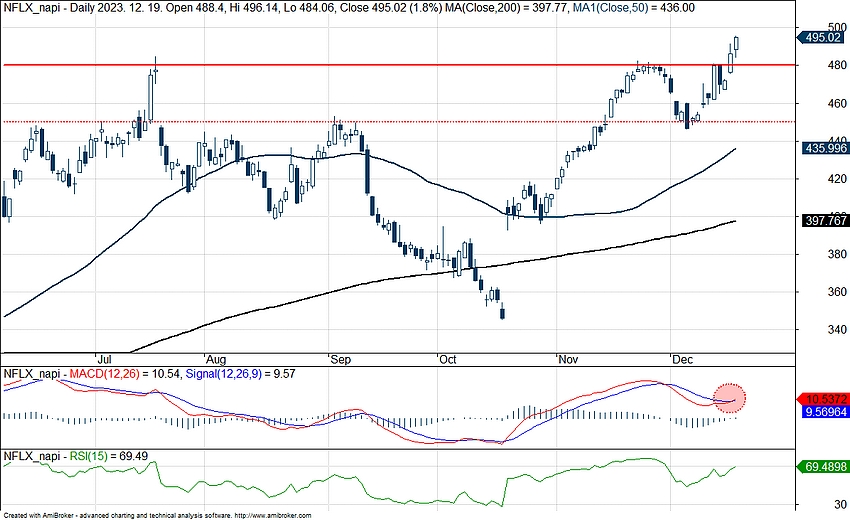
Task: Click the 480 price axis label
Action: (837, 65)
